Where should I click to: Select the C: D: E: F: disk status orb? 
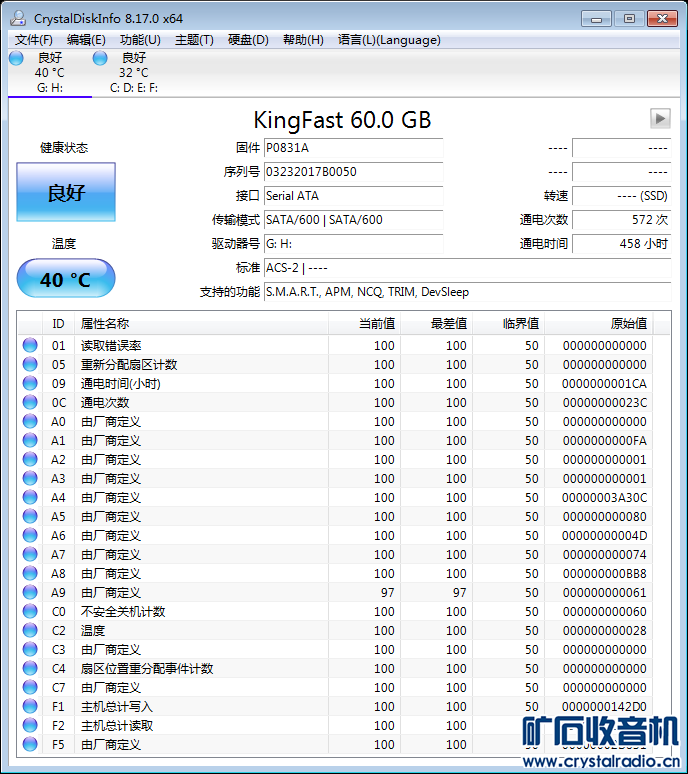pyautogui.click(x=100, y=58)
